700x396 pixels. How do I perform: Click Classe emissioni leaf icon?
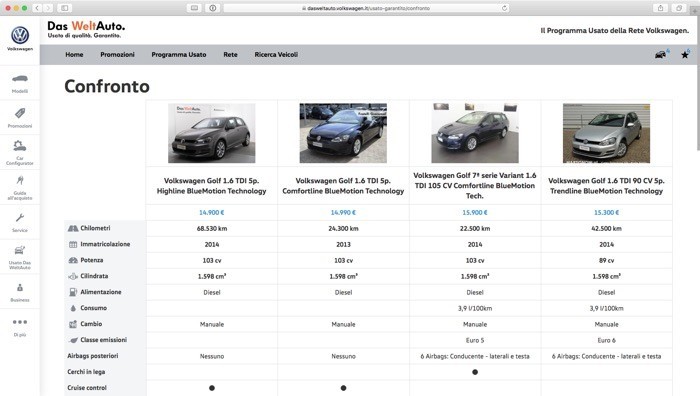[x=73, y=340]
